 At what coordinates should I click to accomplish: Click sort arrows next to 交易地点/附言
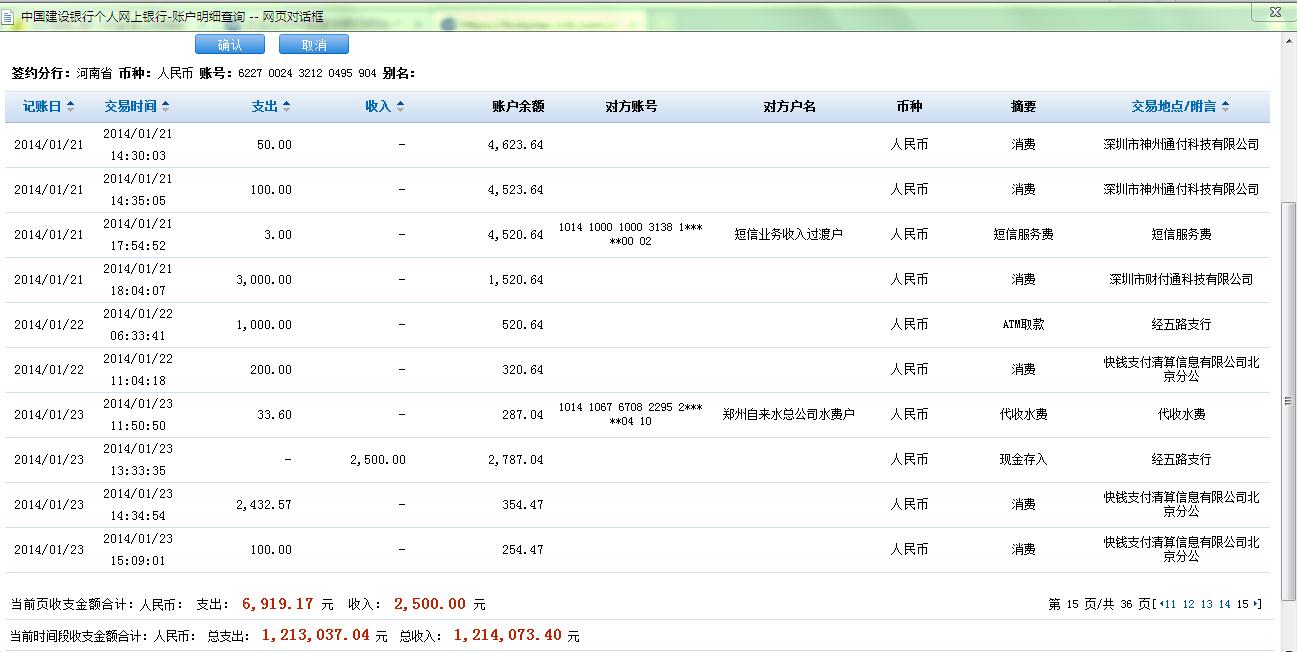tap(1225, 107)
